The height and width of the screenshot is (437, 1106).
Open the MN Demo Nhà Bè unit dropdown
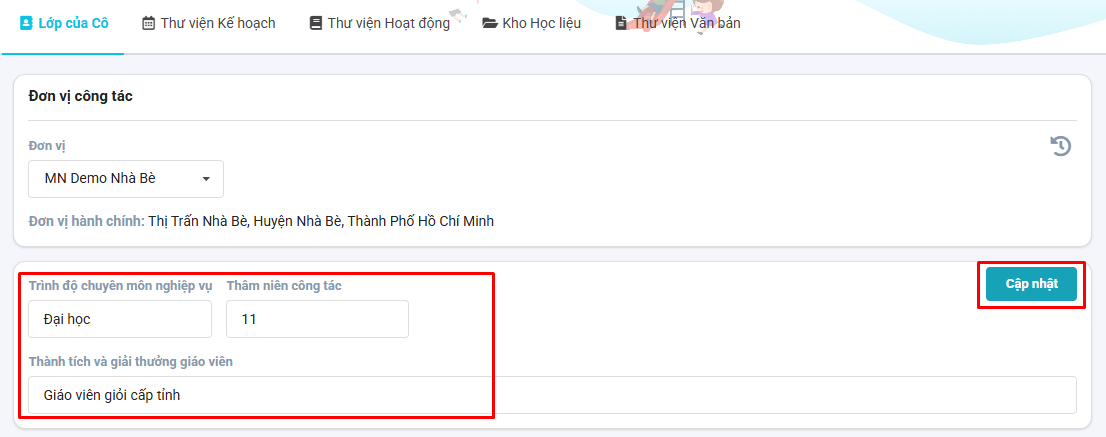point(126,179)
